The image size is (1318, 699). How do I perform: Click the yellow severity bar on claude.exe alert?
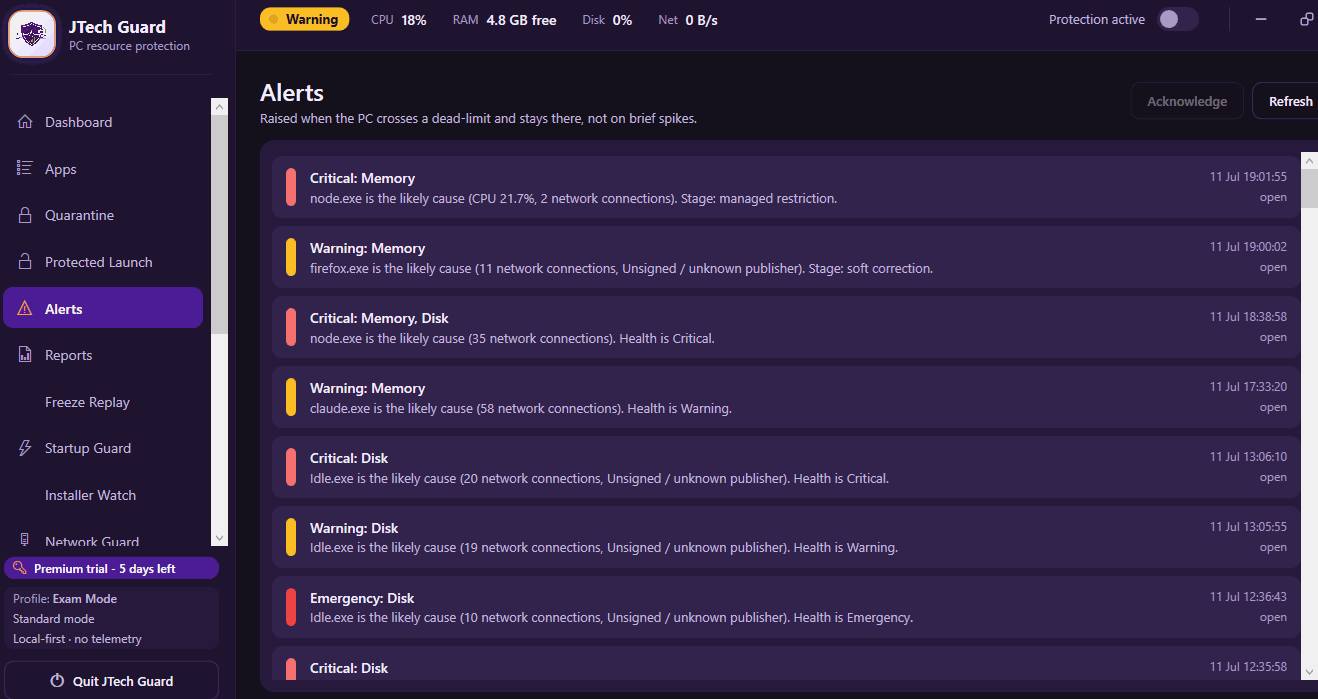coord(291,397)
